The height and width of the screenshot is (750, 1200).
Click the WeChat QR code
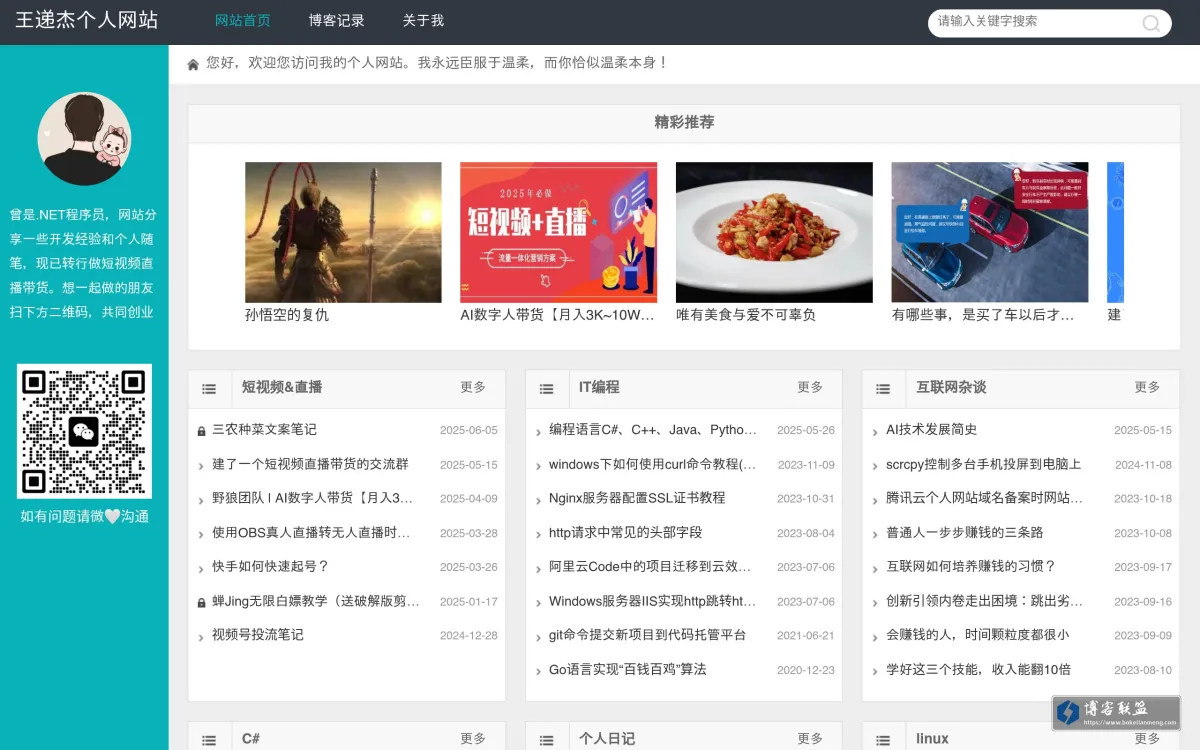(x=84, y=431)
